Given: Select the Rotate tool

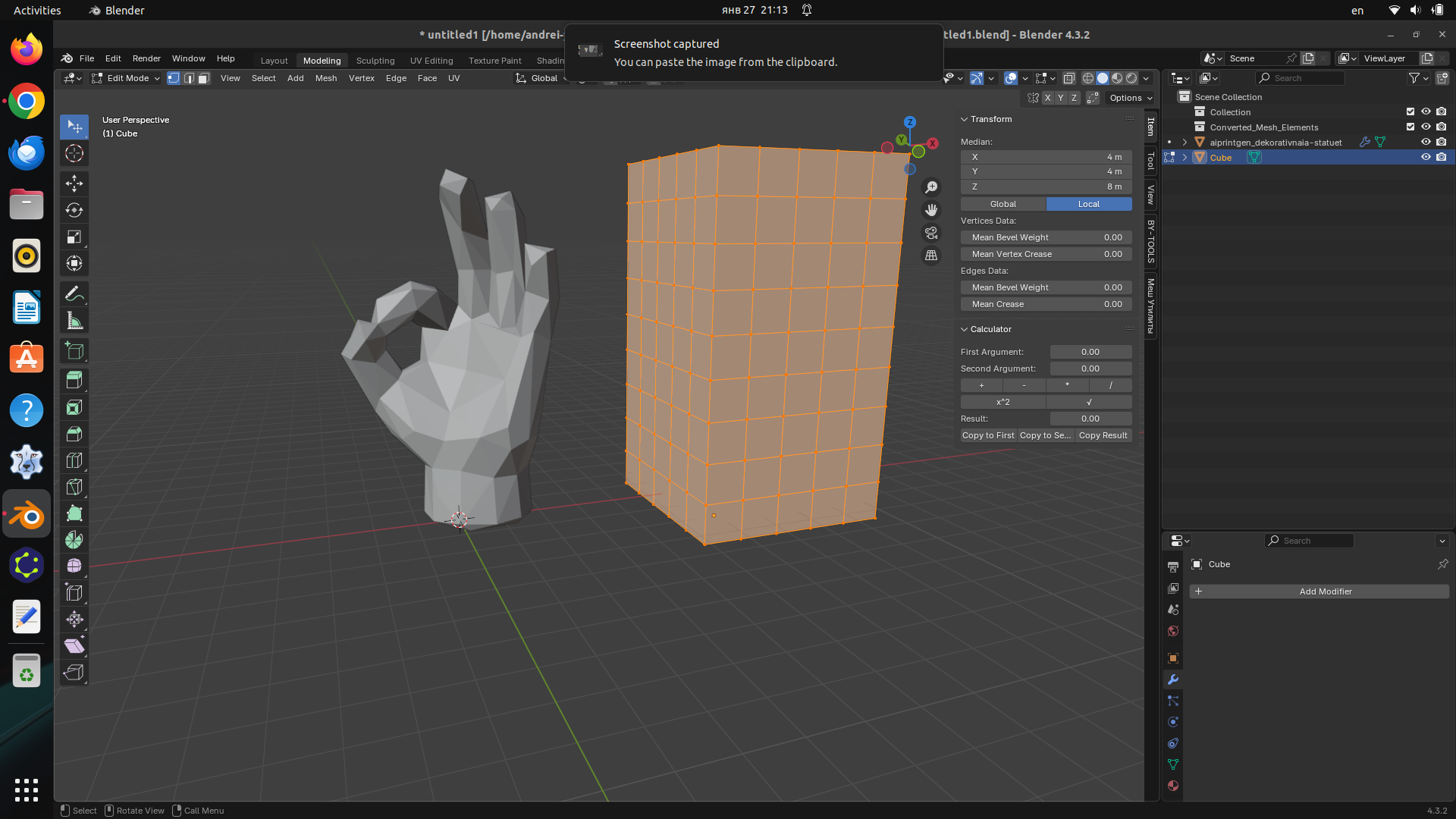Looking at the screenshot, I should click(74, 210).
